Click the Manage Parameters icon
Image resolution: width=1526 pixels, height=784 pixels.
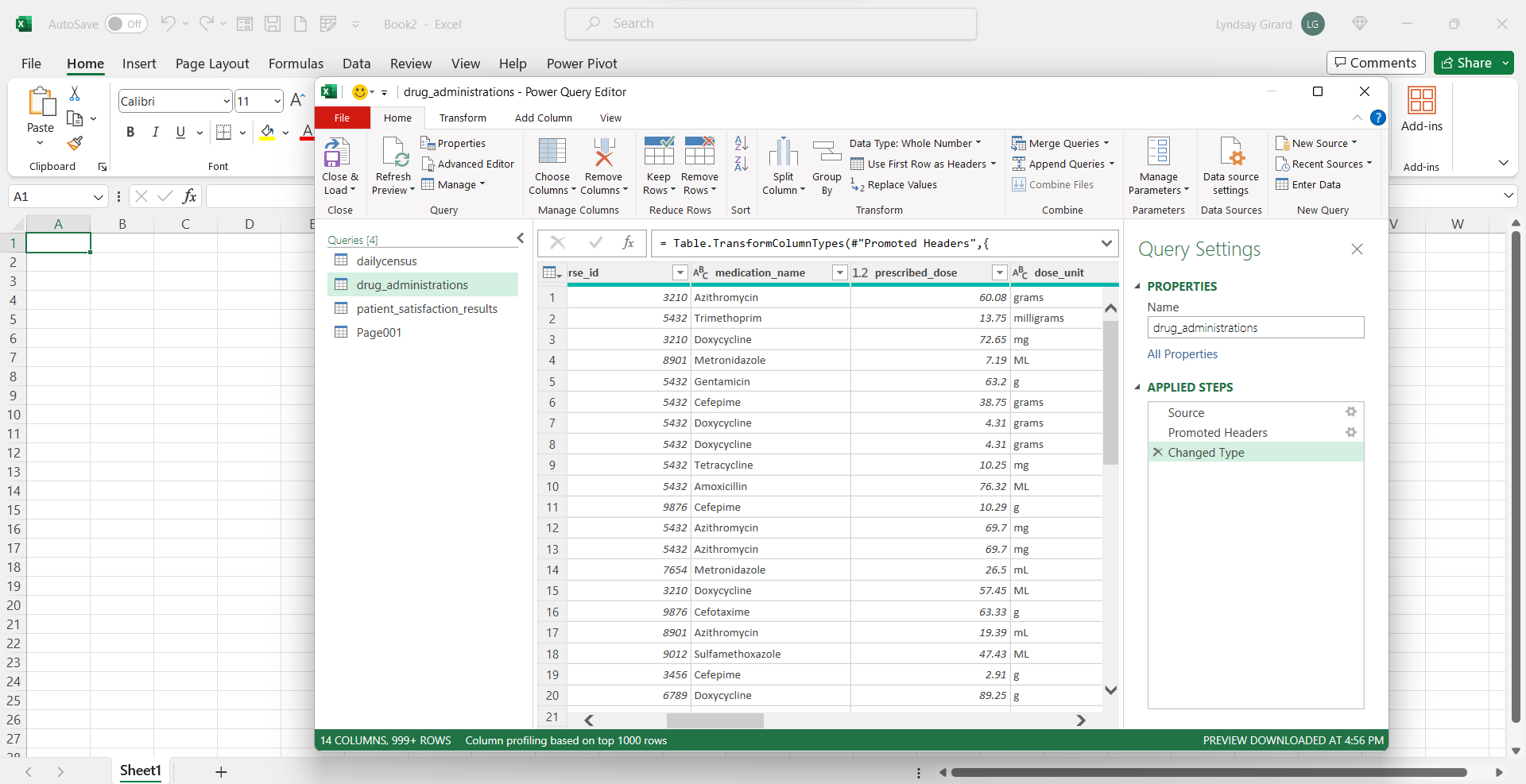[1159, 151]
